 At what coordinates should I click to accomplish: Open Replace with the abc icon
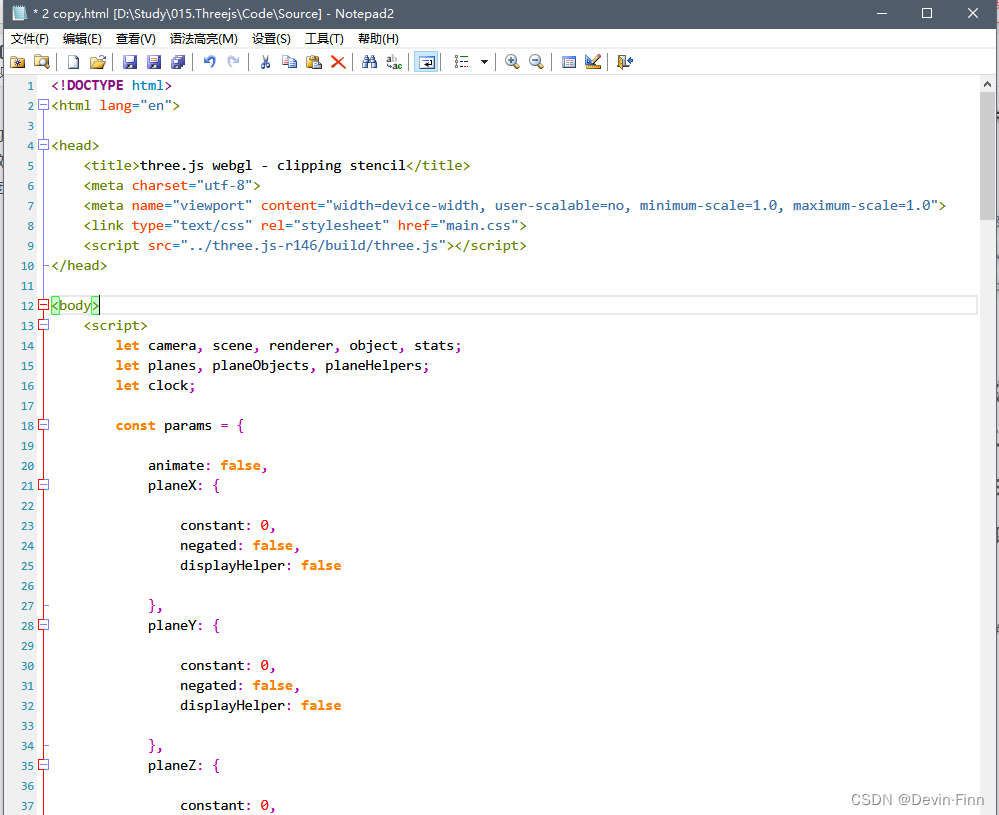[x=394, y=62]
